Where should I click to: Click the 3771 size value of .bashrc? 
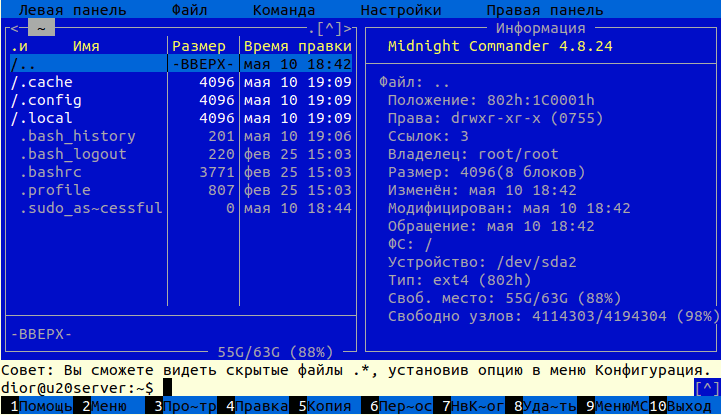(217, 172)
